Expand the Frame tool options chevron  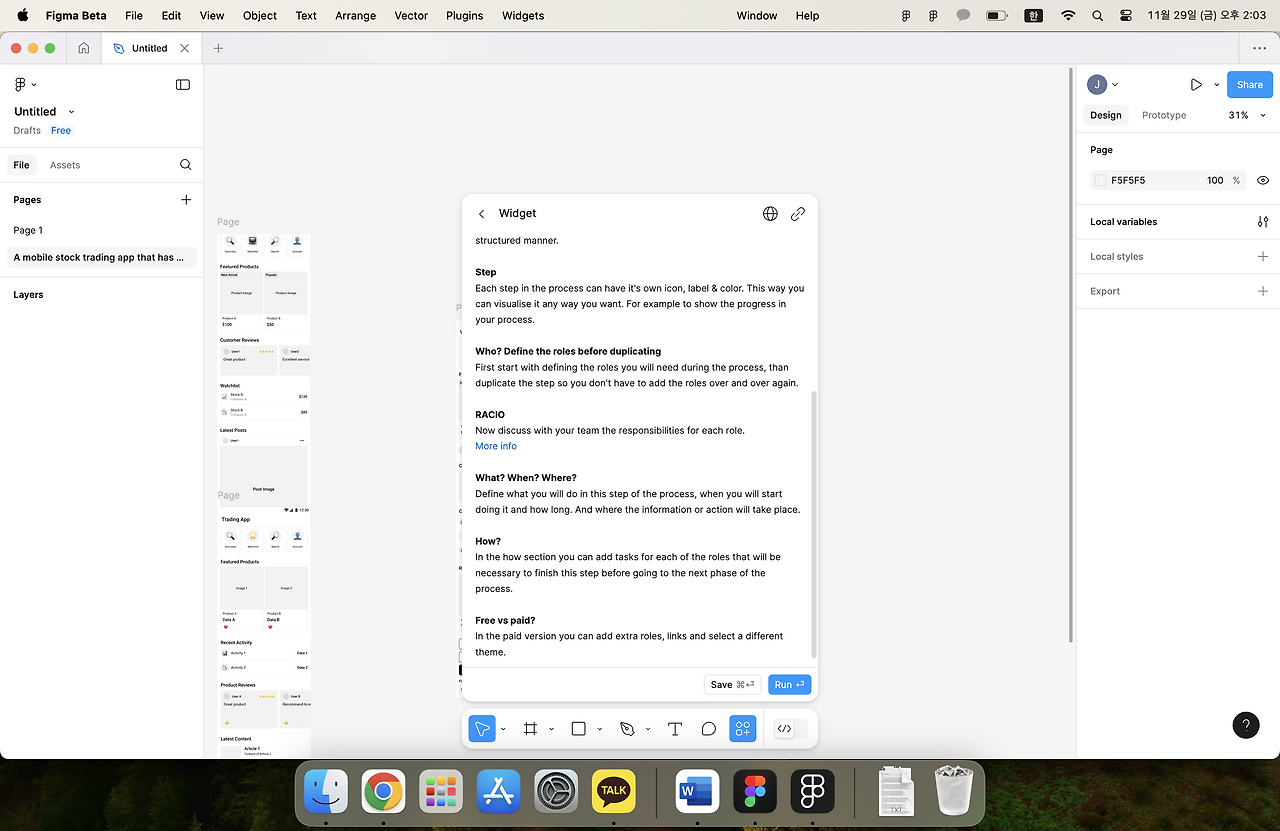[552, 730]
